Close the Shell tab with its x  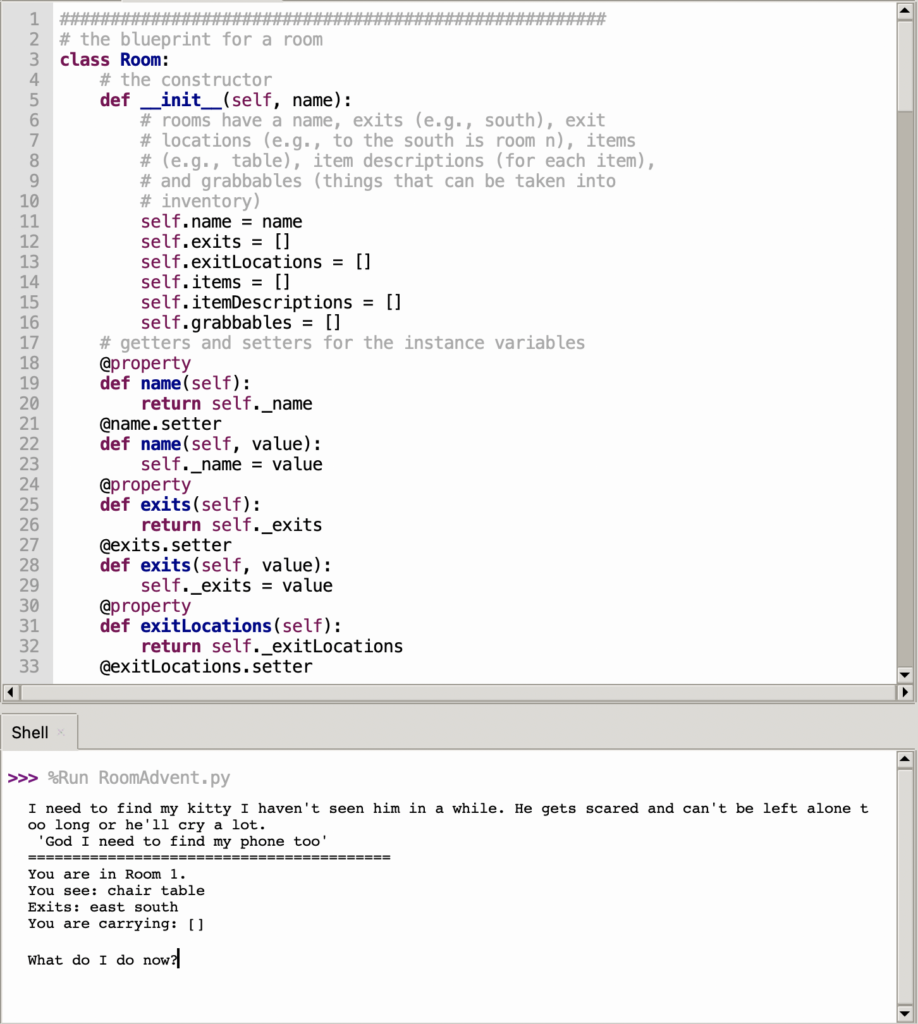pos(60,733)
